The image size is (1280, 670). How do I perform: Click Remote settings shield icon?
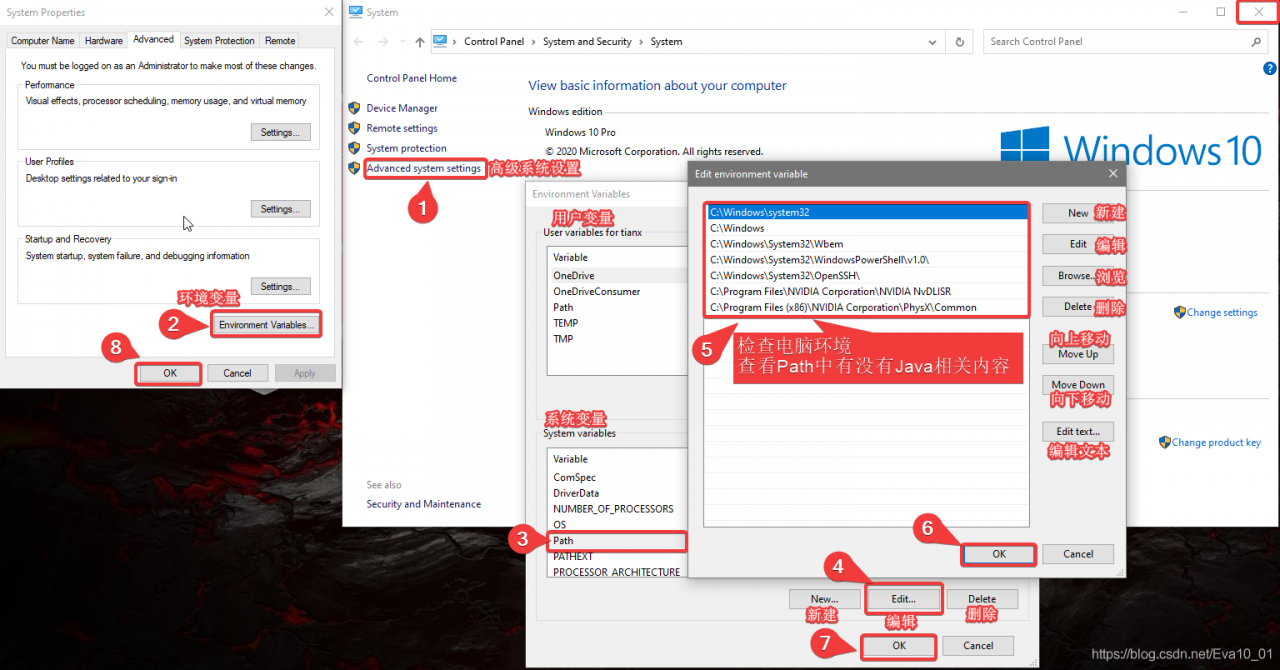tap(354, 128)
